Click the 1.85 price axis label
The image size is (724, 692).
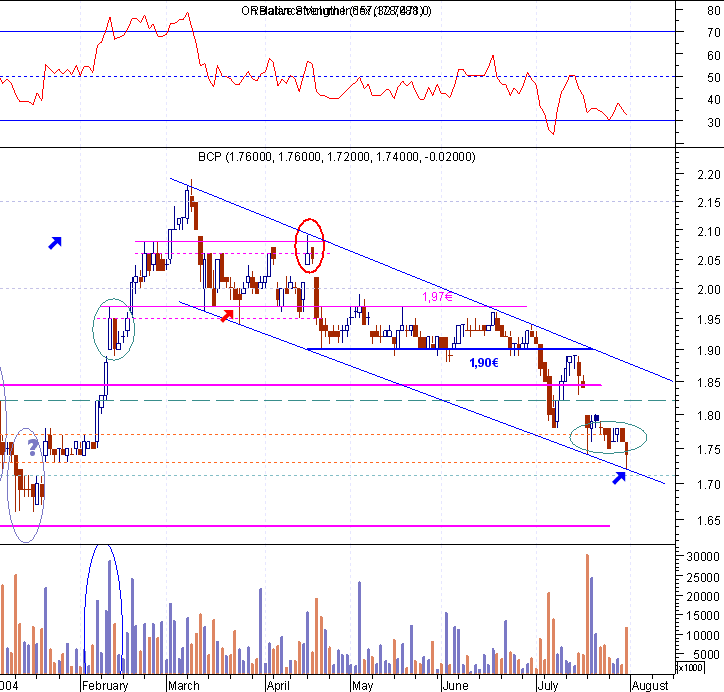[x=709, y=383]
